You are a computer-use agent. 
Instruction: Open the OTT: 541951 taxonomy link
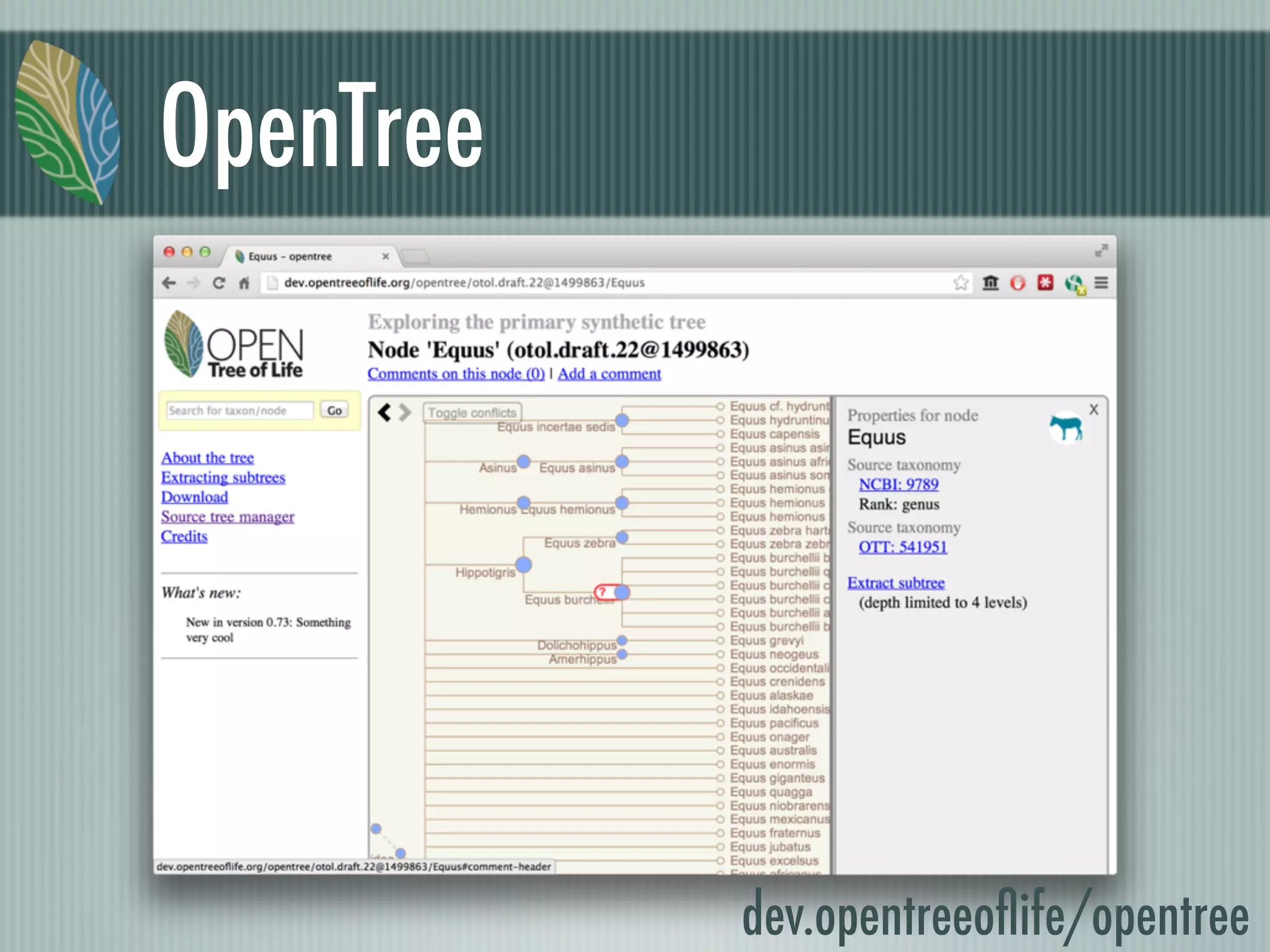coord(903,547)
